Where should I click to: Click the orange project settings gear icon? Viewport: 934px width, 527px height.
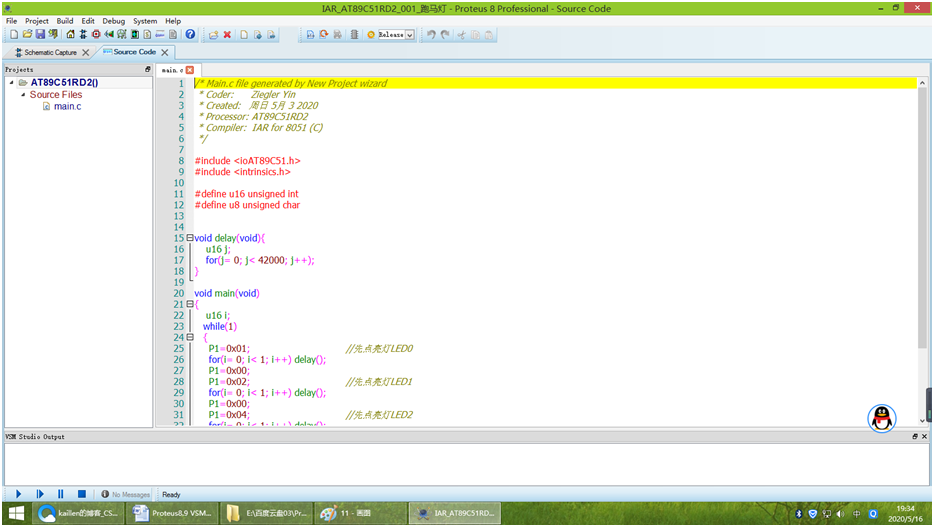click(x=371, y=35)
